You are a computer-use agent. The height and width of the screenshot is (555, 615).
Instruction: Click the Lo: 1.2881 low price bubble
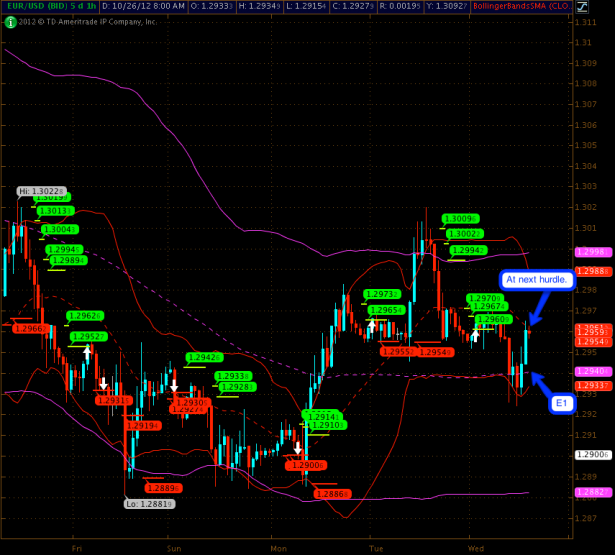point(145,503)
